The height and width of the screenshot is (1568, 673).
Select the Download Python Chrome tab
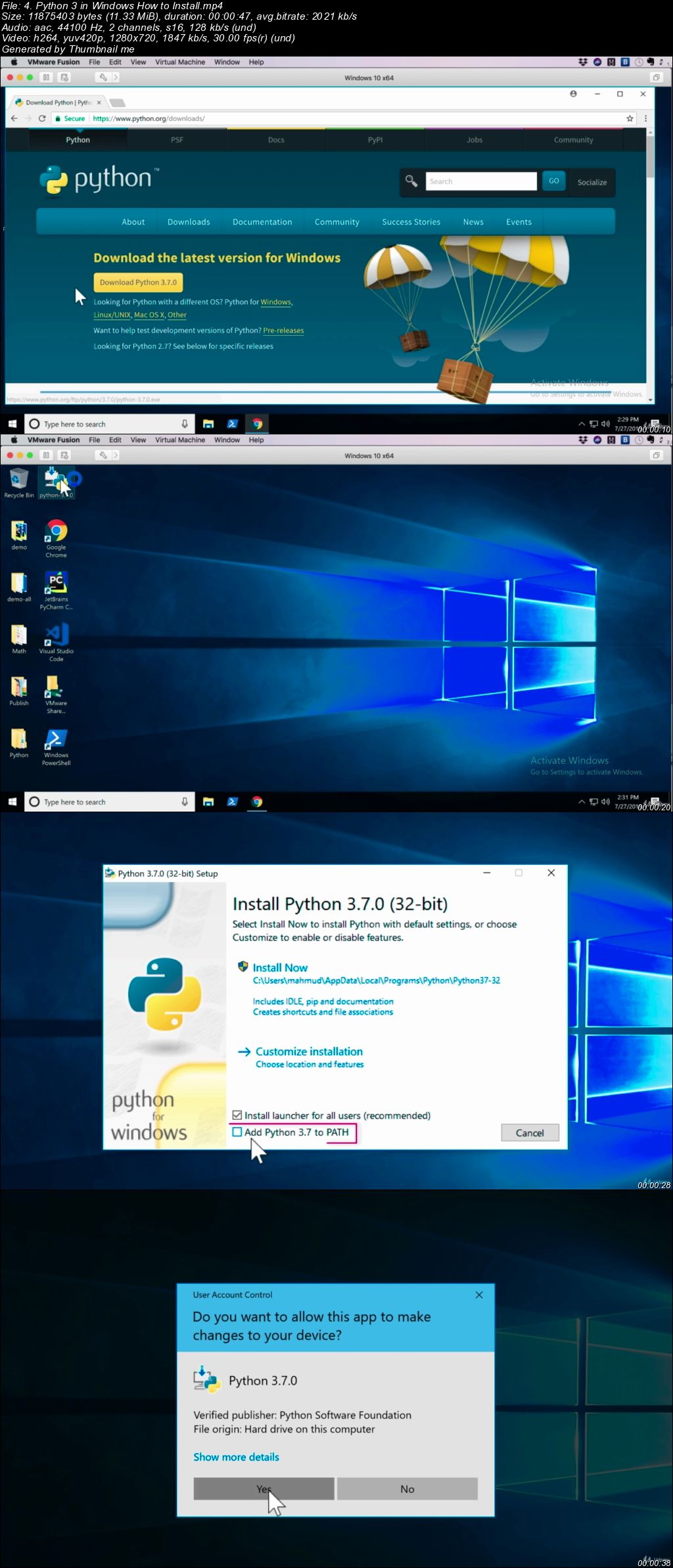click(58, 103)
